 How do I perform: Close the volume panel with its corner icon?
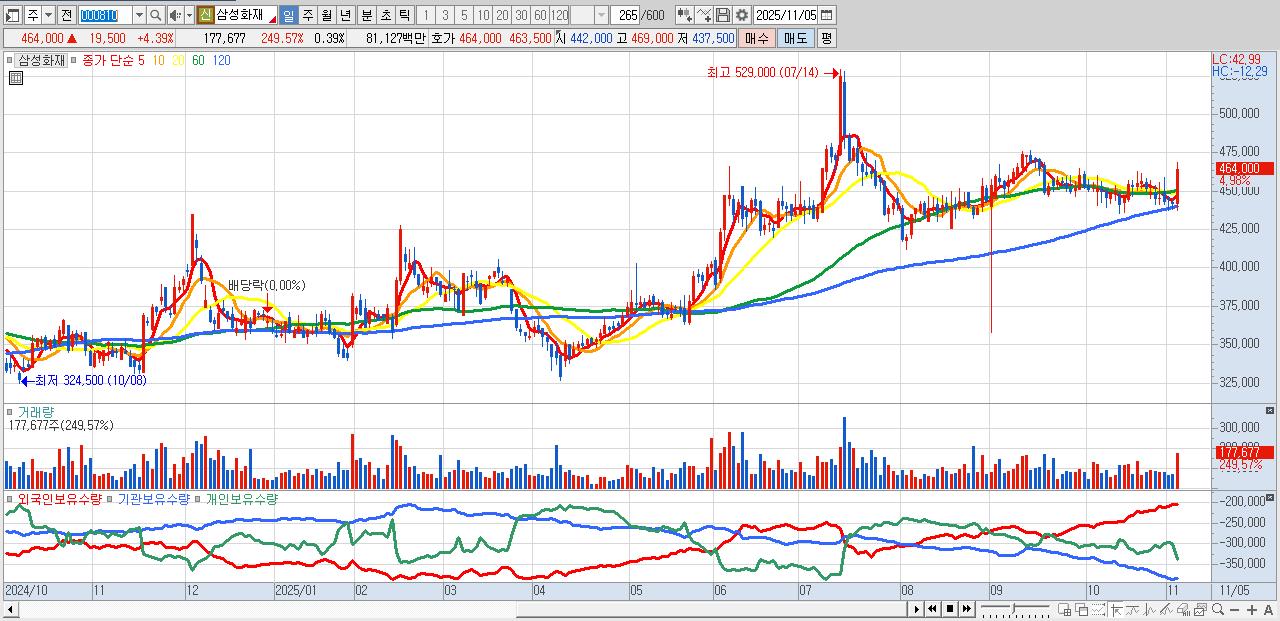(1271, 410)
